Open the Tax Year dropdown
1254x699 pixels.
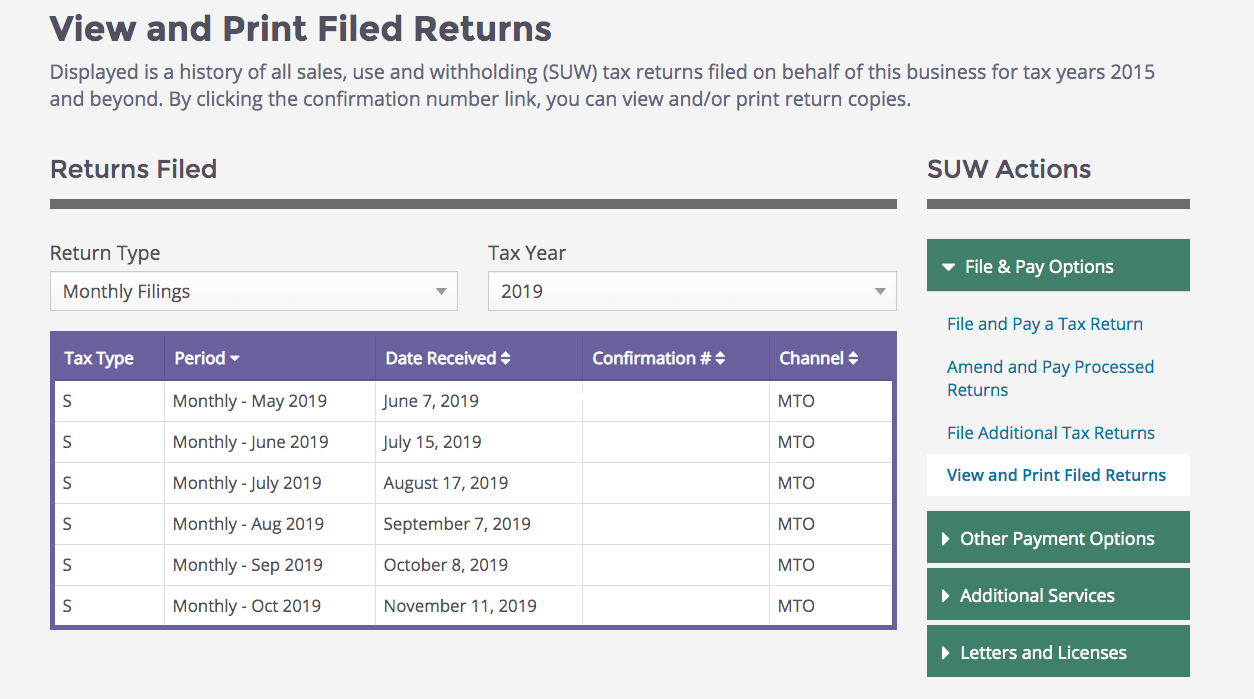pyautogui.click(x=692, y=292)
